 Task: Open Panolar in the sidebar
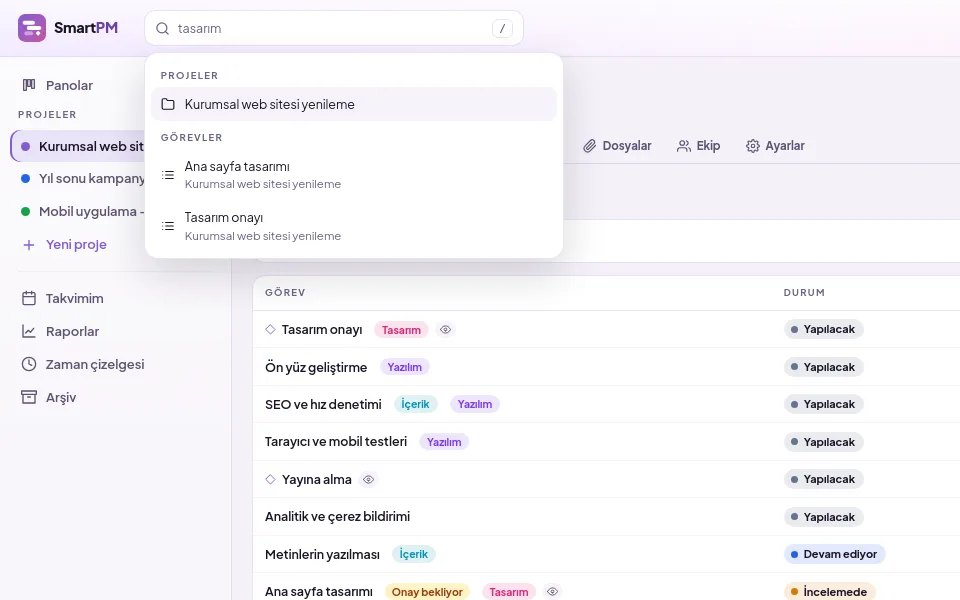[x=69, y=85]
